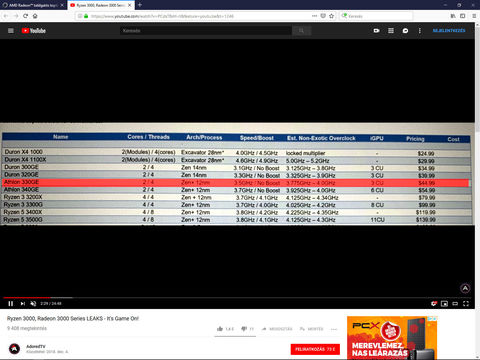Close the Ryzen 3000 tab
Image resolution: width=480 pixels, height=360 pixels.
(x=130, y=5)
